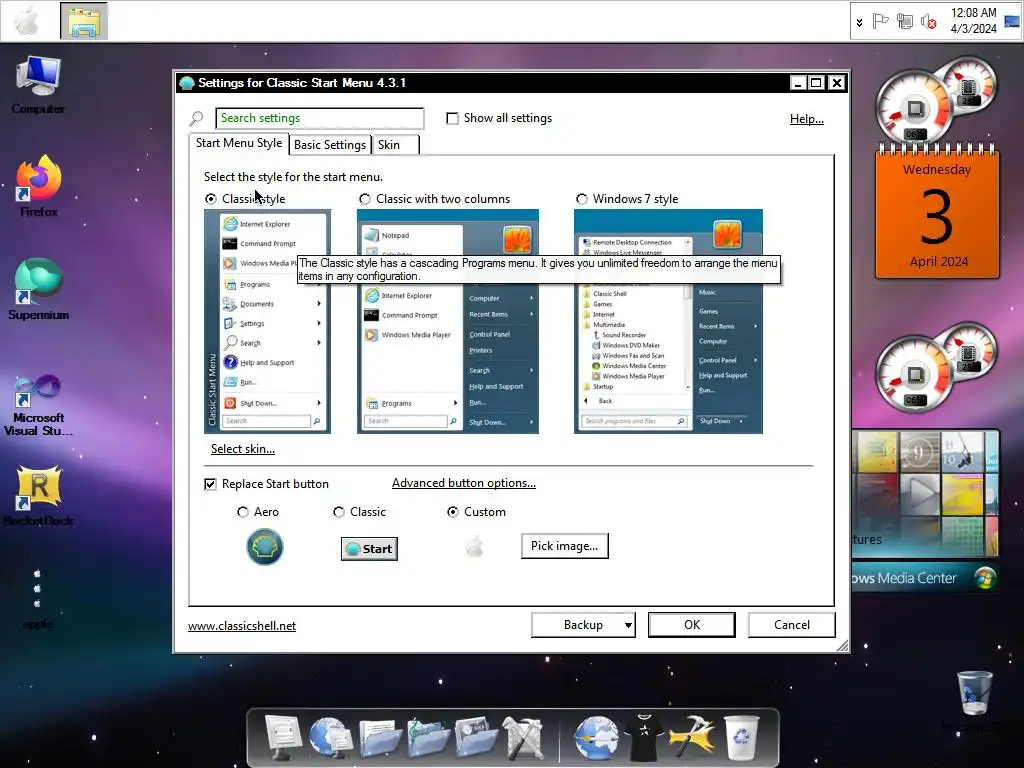Open the Recycle Bin on the desktop
The width and height of the screenshot is (1024, 768).
point(974,694)
